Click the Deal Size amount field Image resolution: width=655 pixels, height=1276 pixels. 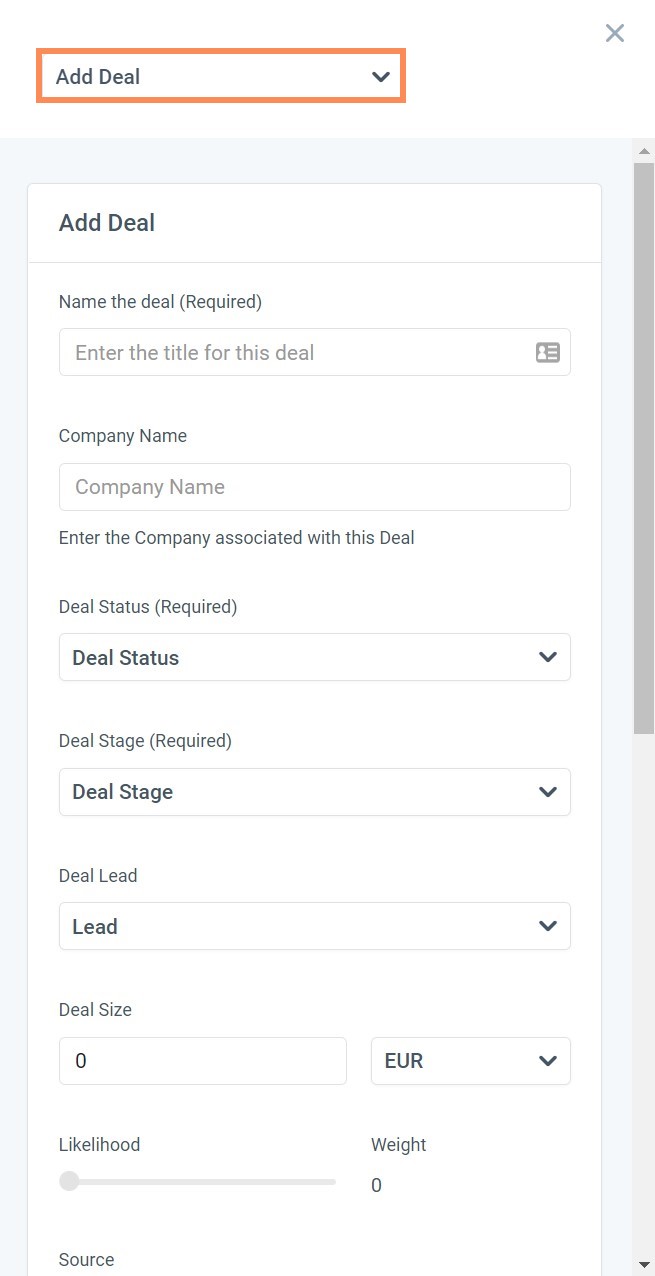point(203,1061)
